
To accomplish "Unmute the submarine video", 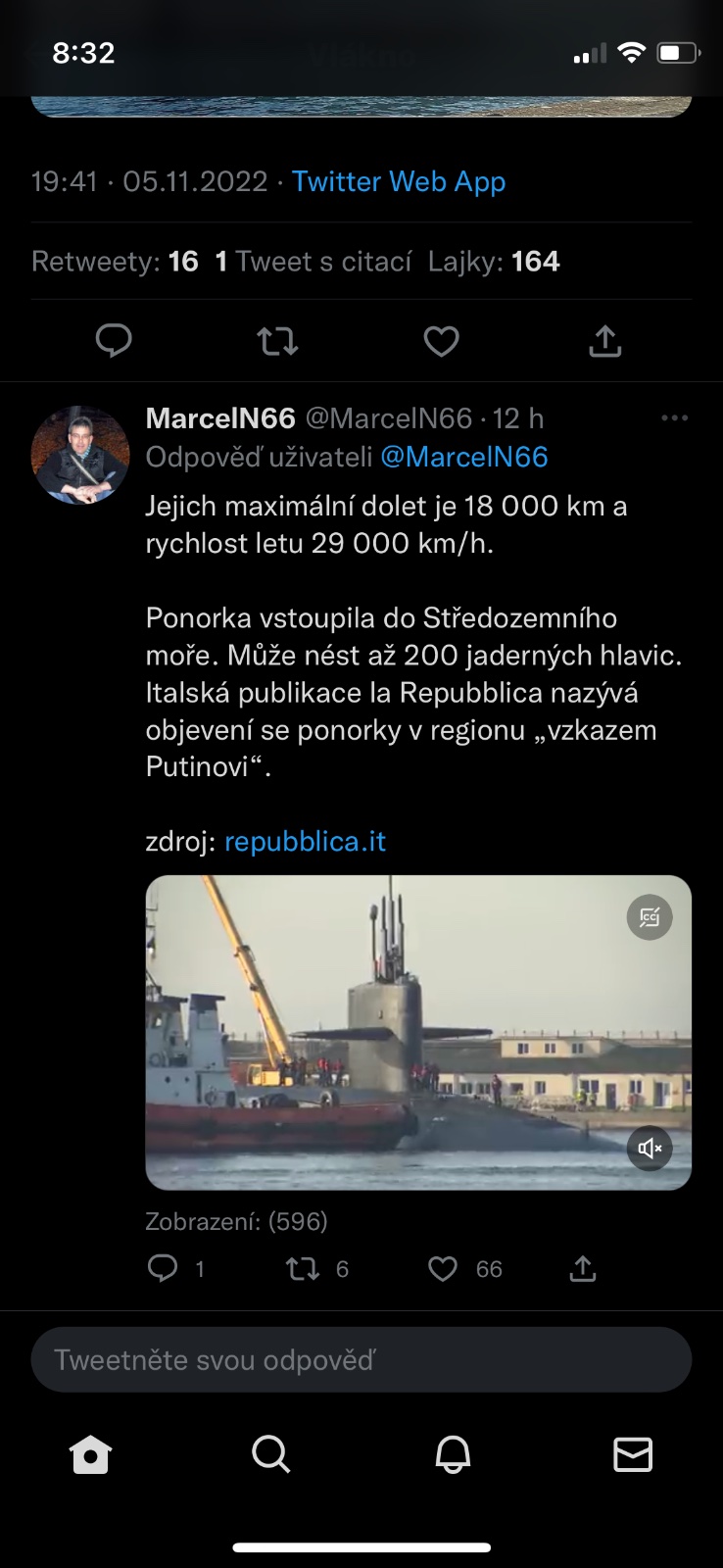I will tap(650, 1148).
